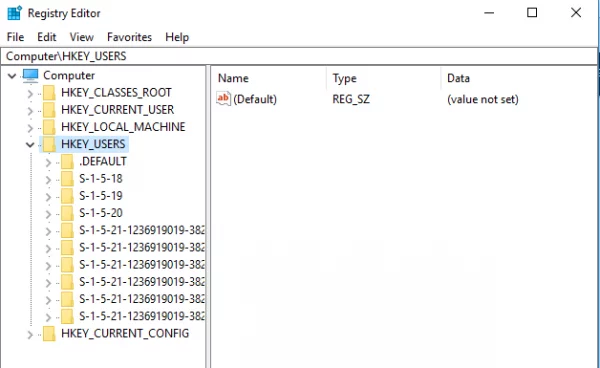The width and height of the screenshot is (600, 368).
Task: Open the Favorites menu
Action: (x=129, y=37)
